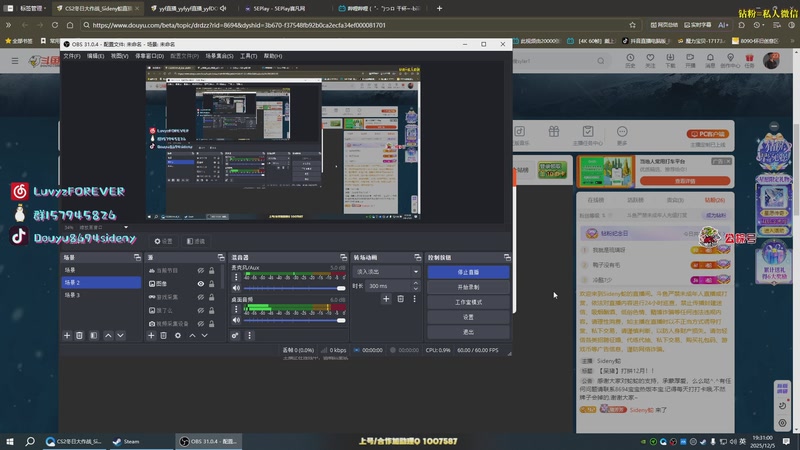
Task: Adjust 桌面音频 volume slider
Action: pos(294,320)
